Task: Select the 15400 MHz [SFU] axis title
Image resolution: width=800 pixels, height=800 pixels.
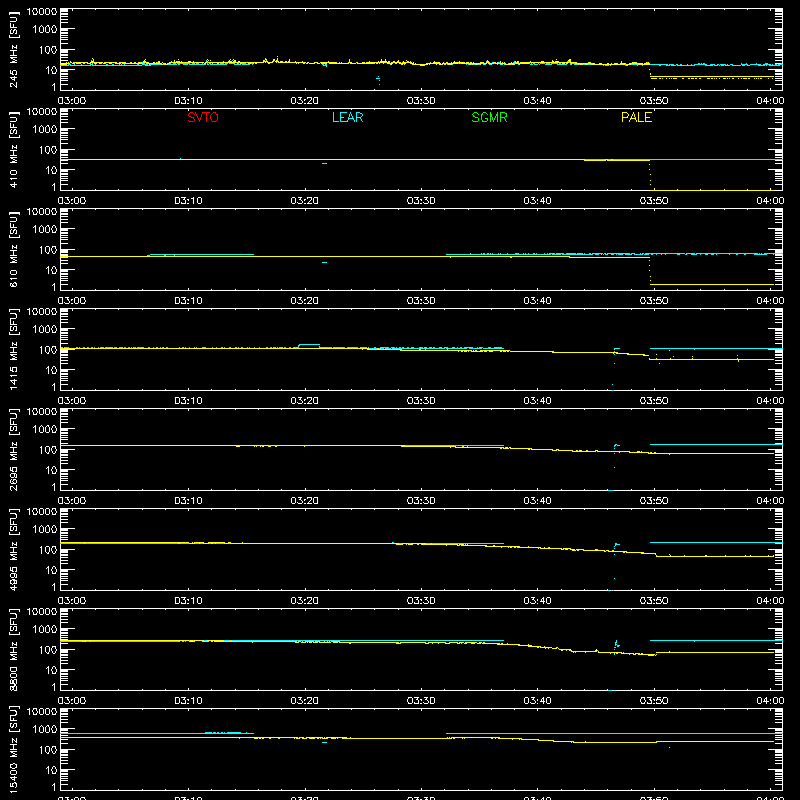Action: [x=14, y=749]
